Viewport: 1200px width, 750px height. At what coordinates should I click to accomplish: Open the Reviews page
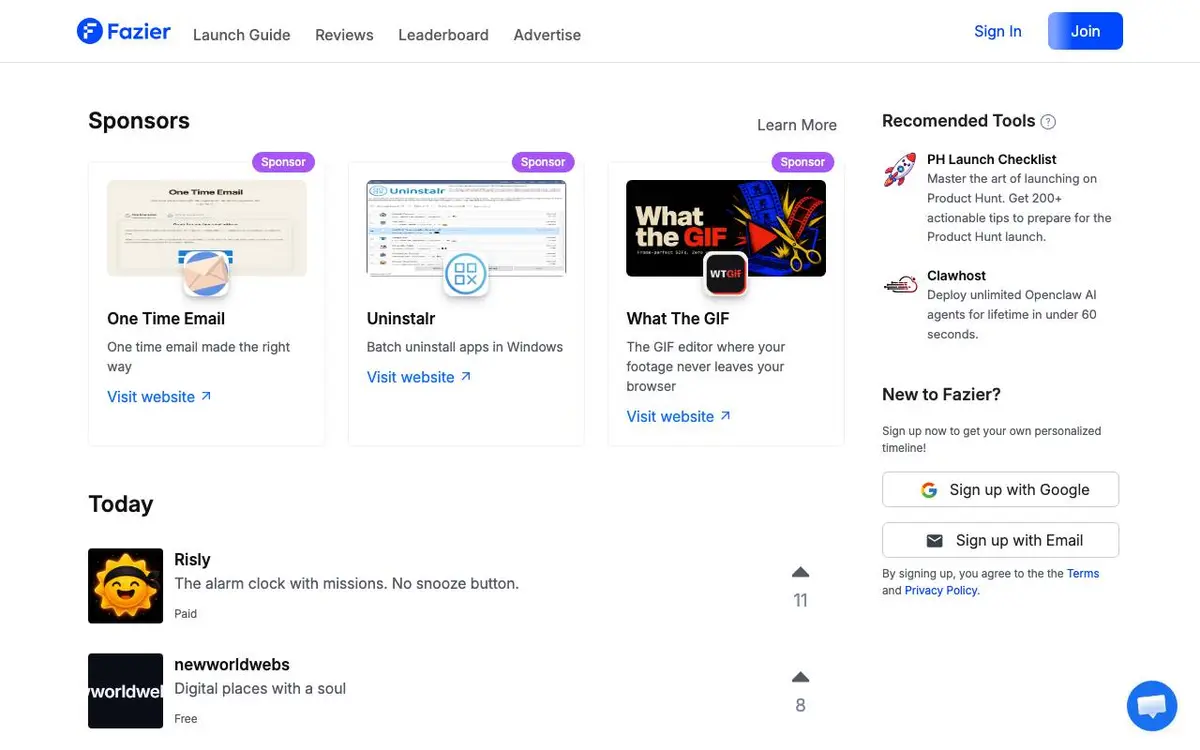point(344,35)
